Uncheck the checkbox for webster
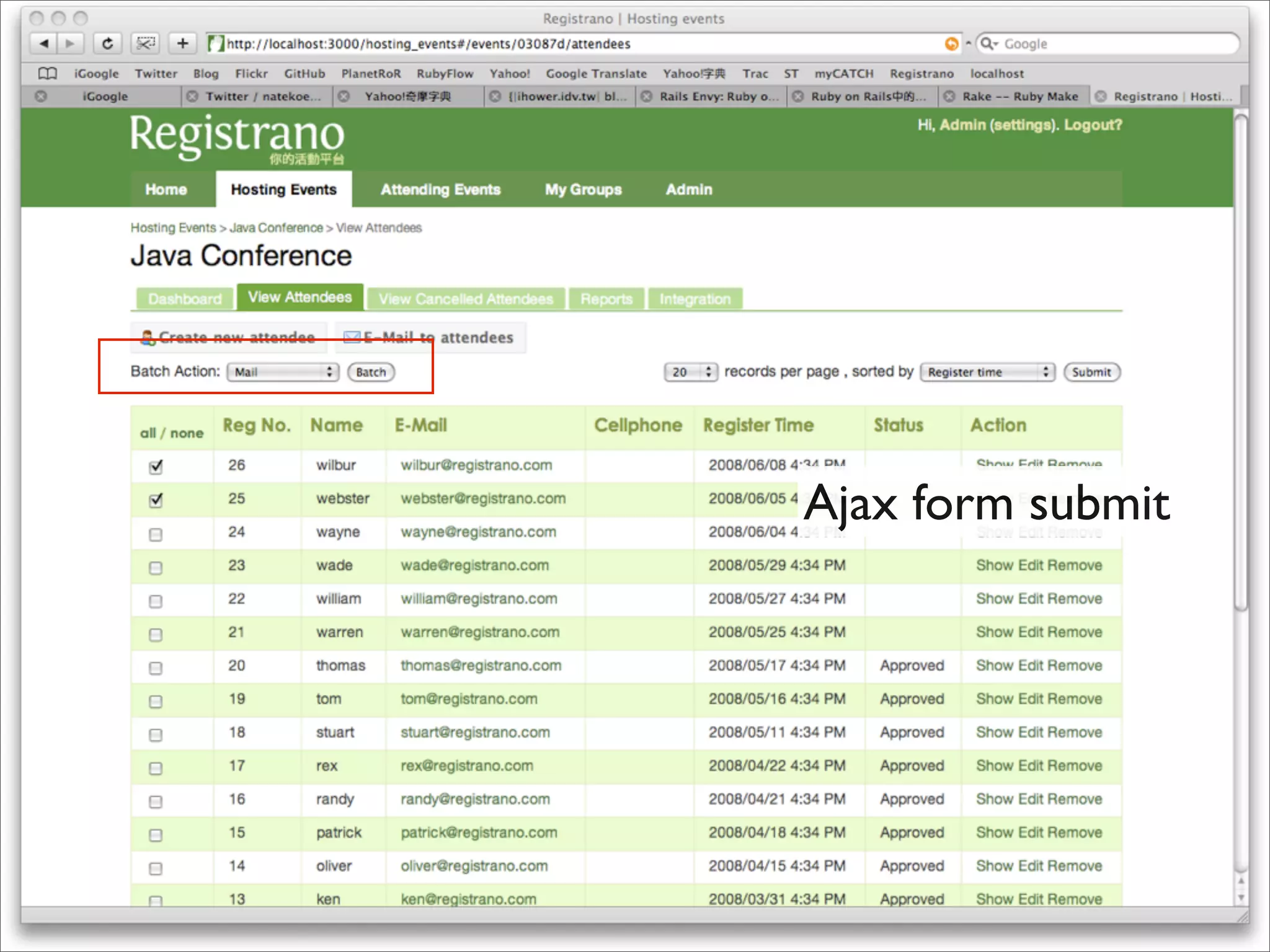 coord(156,500)
